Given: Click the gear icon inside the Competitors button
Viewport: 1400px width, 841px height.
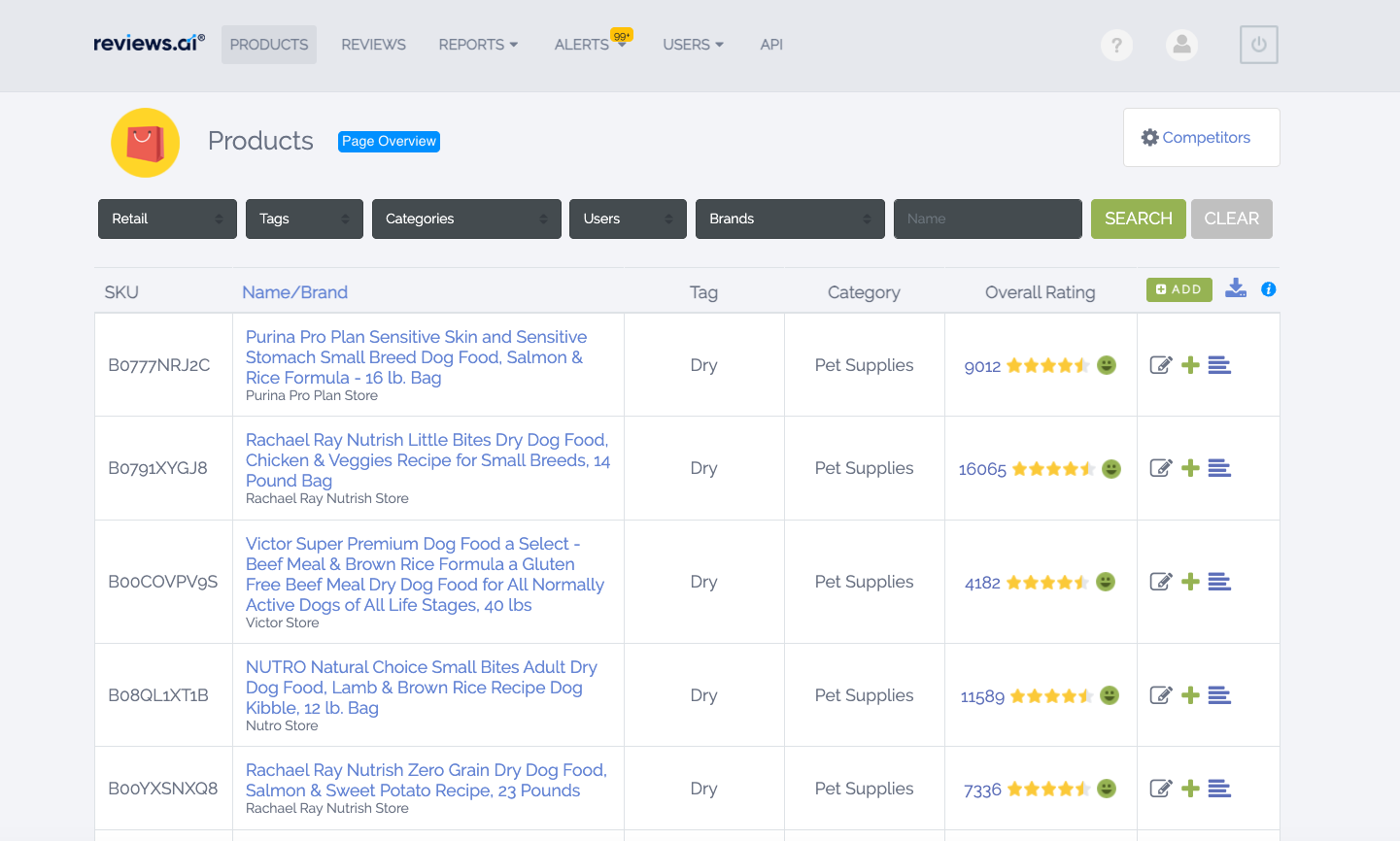Looking at the screenshot, I should [x=1149, y=137].
